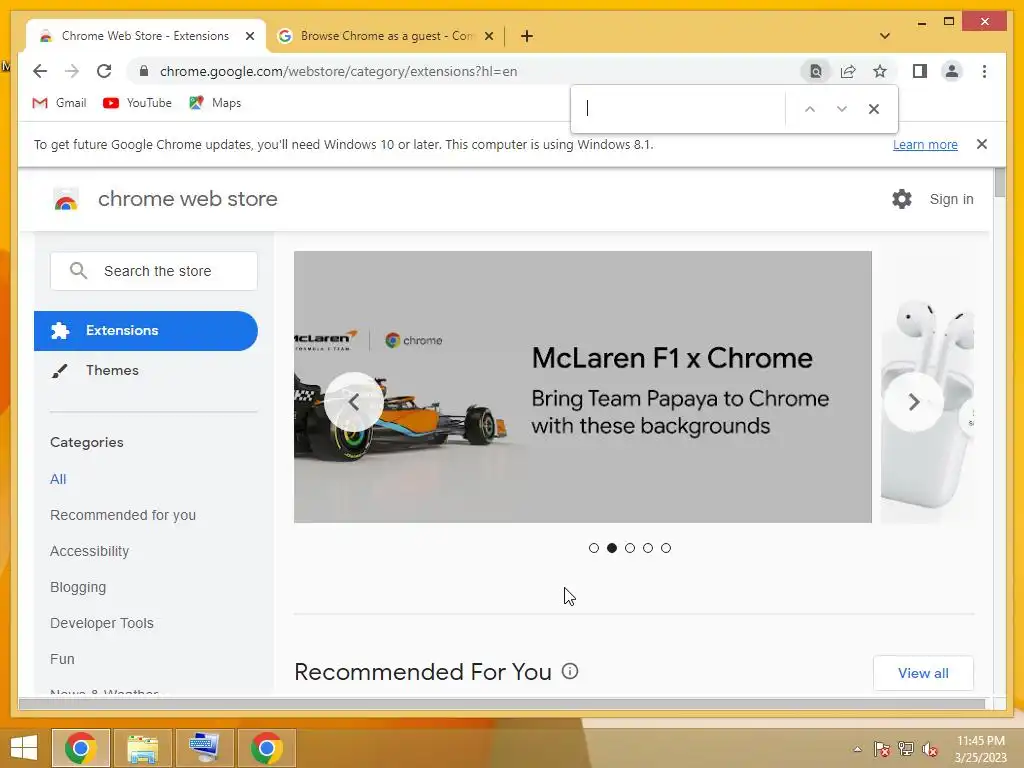Click the Search the store field
The width and height of the screenshot is (1024, 768).
click(153, 270)
